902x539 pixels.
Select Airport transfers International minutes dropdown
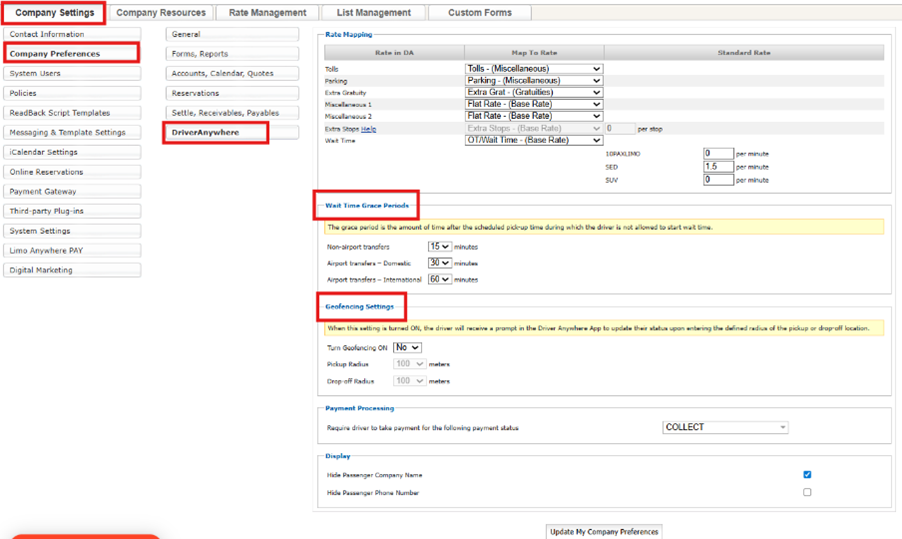point(439,279)
